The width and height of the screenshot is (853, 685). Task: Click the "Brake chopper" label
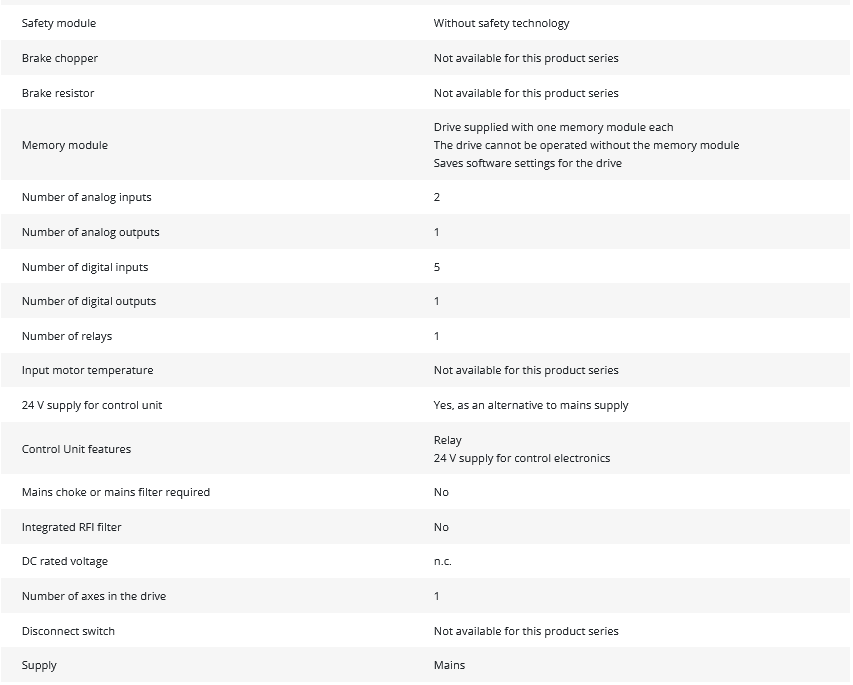(x=60, y=58)
